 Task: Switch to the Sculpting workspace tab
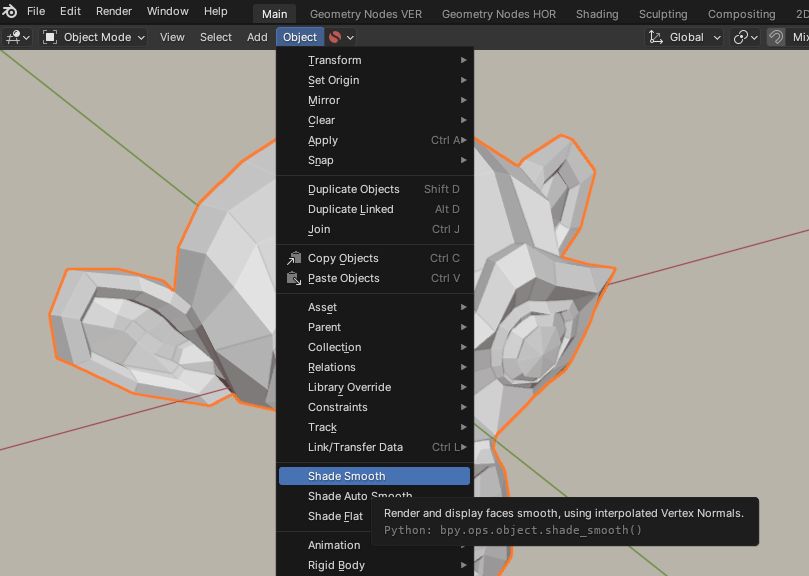[663, 14]
